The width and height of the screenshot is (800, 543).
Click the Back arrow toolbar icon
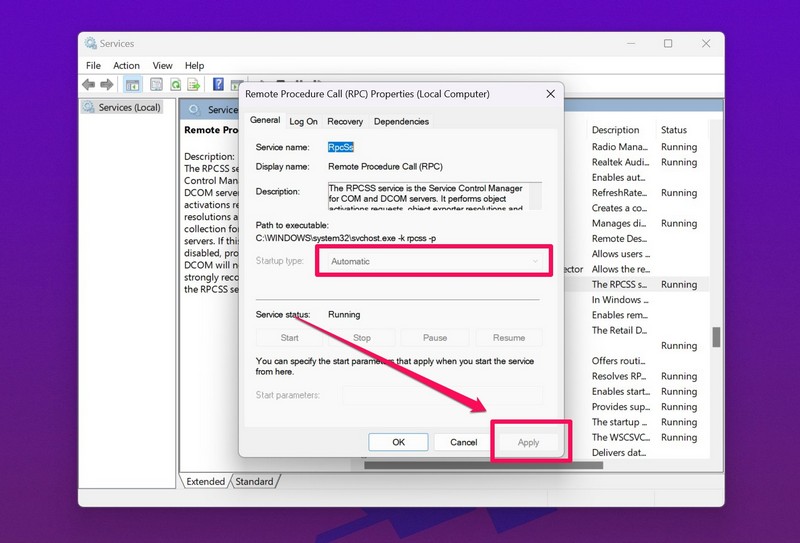[x=89, y=85]
